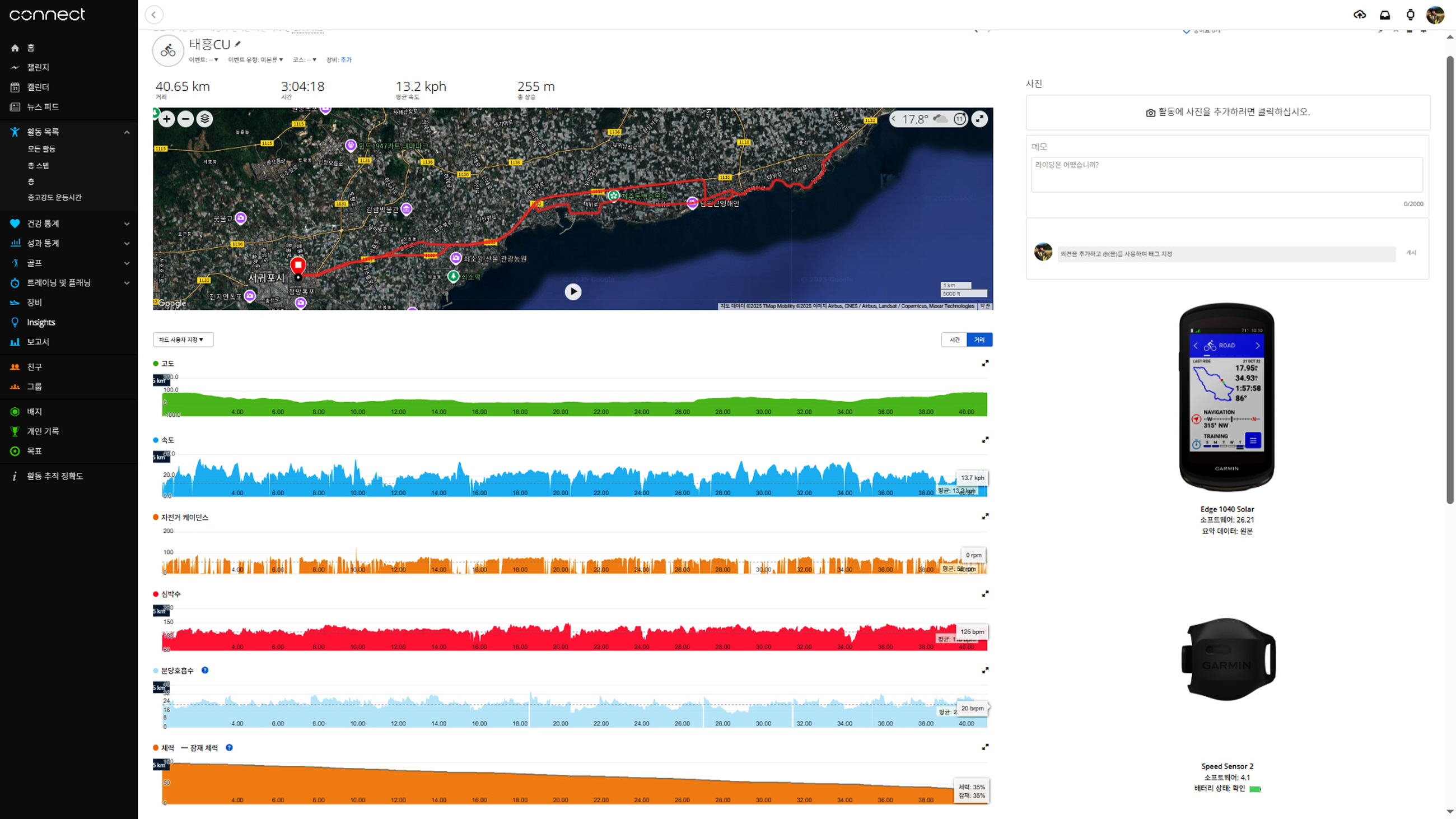Edit the activity name 태흥CU pencil

[238, 44]
